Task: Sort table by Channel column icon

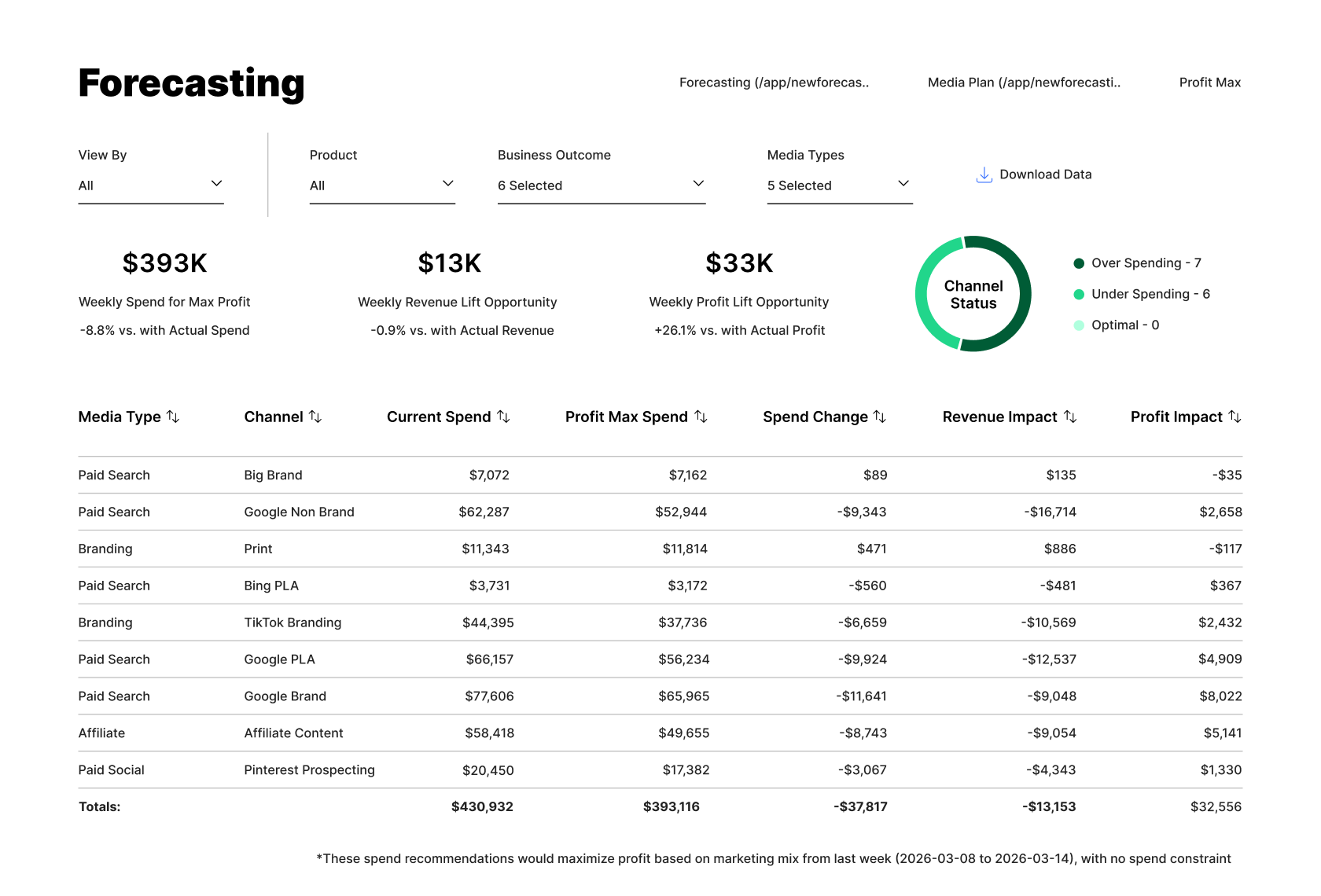Action: tap(315, 417)
